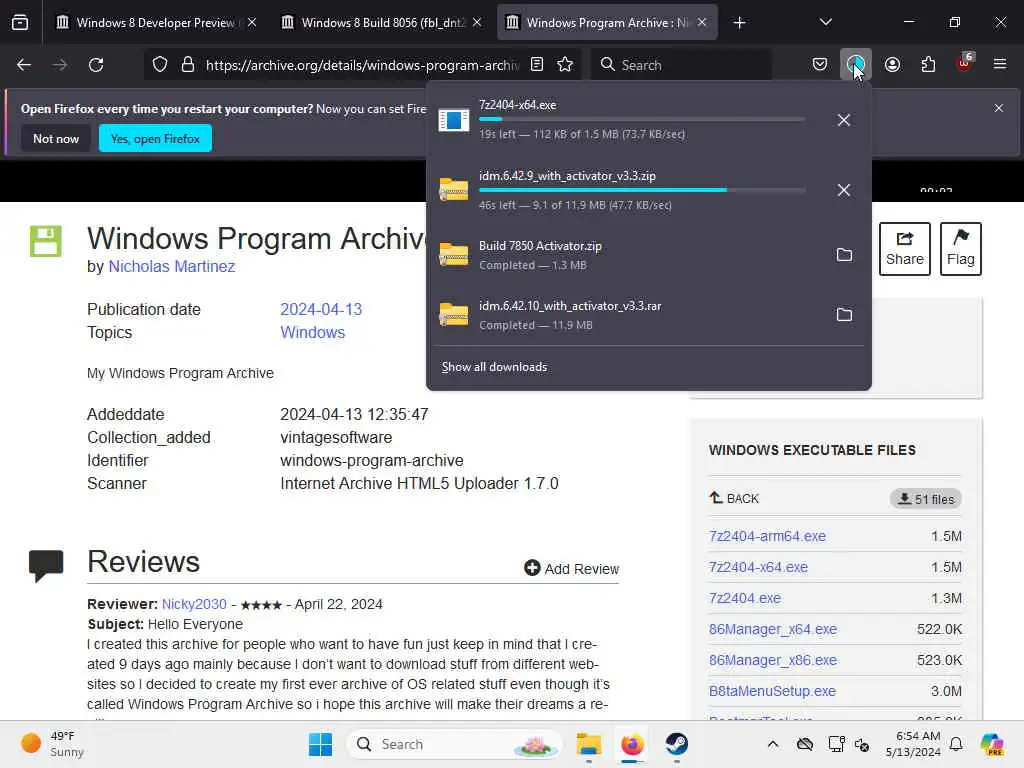Switch to Windows 8 Build 8056 tab
Image resolution: width=1024 pixels, height=768 pixels.
382,23
